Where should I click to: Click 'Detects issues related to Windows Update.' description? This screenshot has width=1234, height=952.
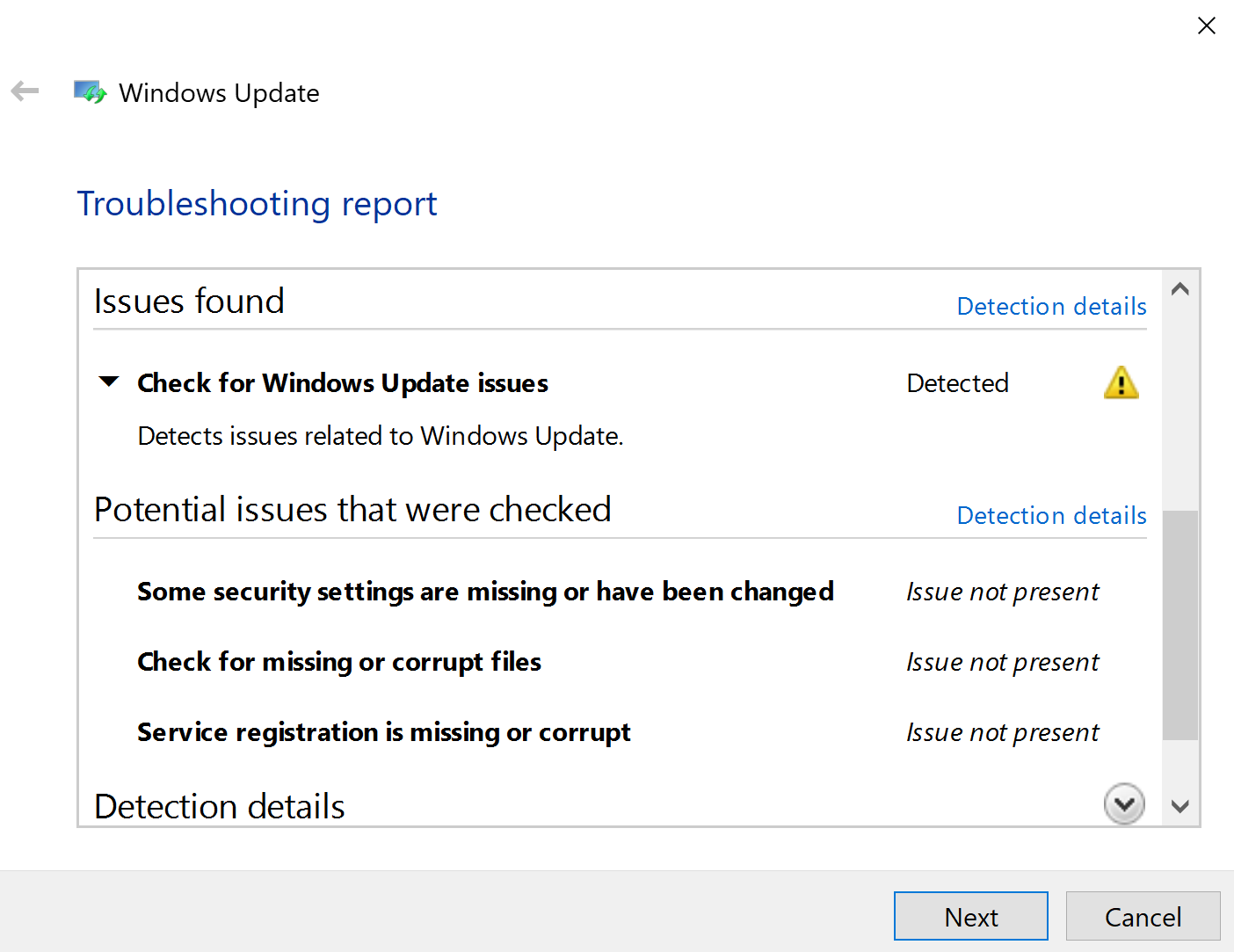coord(381,436)
